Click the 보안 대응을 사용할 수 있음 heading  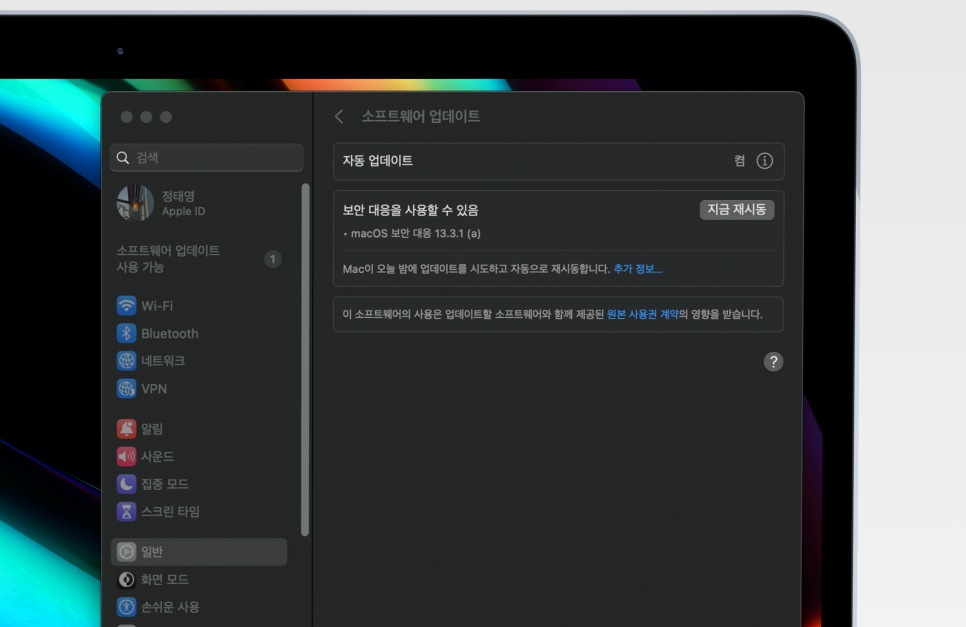pos(410,210)
